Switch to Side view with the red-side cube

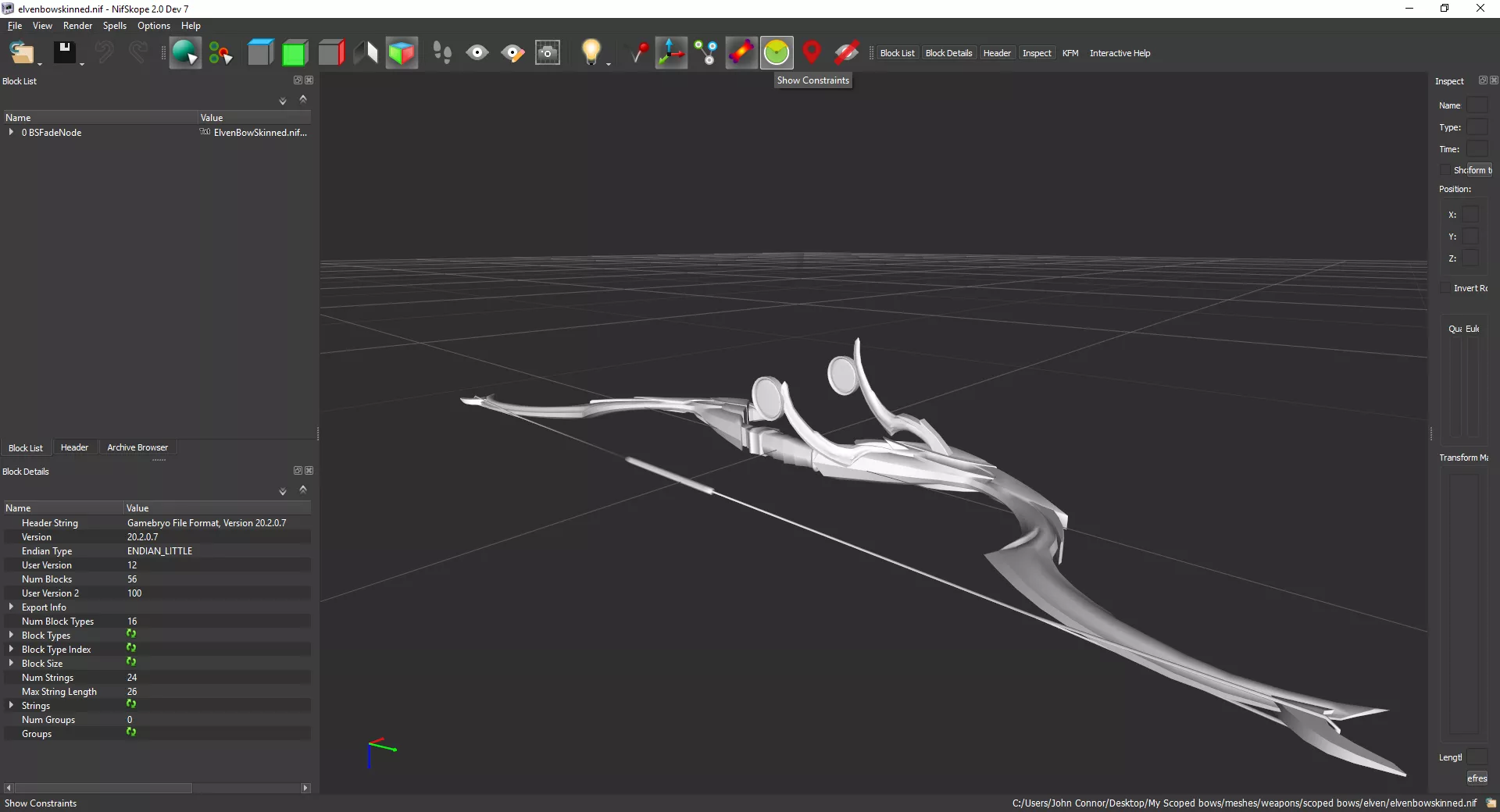pyautogui.click(x=331, y=53)
